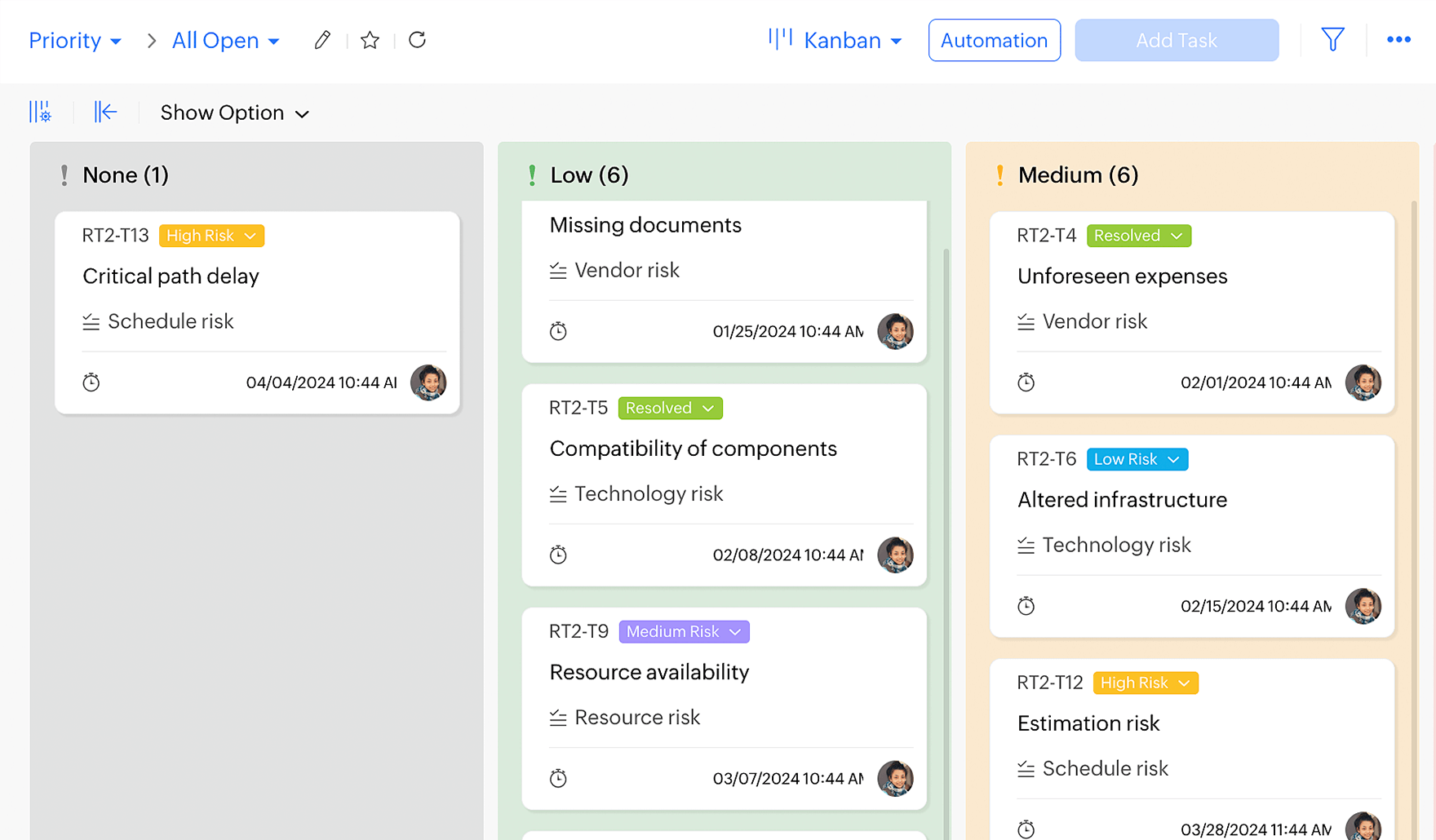Click the pencil edit view icon
Screen dimensions: 1436x840
322,40
